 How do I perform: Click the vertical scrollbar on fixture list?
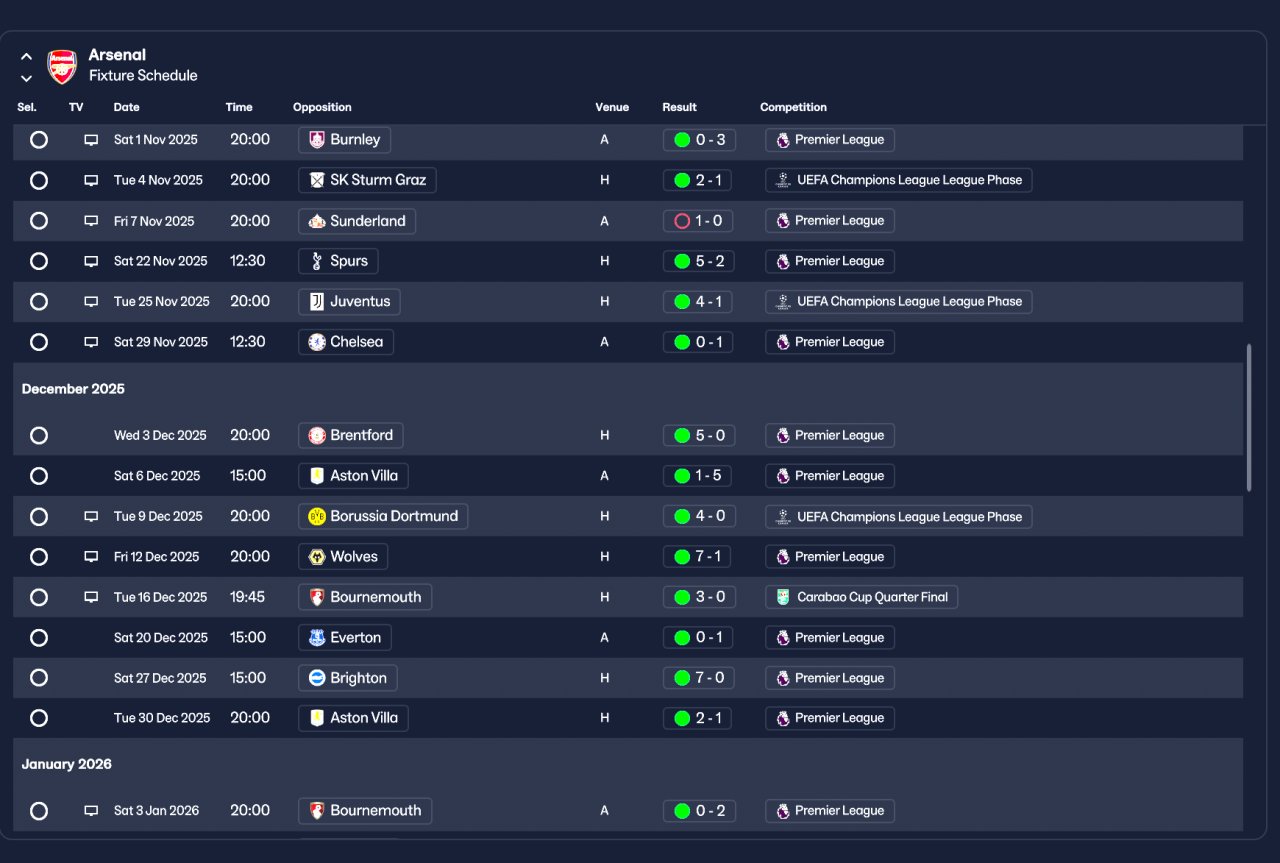1249,417
